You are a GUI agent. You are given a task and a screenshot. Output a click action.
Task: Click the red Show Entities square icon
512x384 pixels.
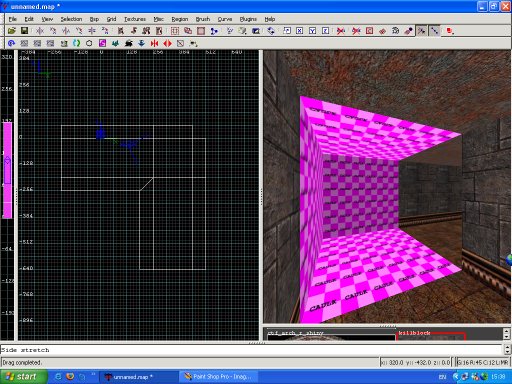[x=369, y=31]
